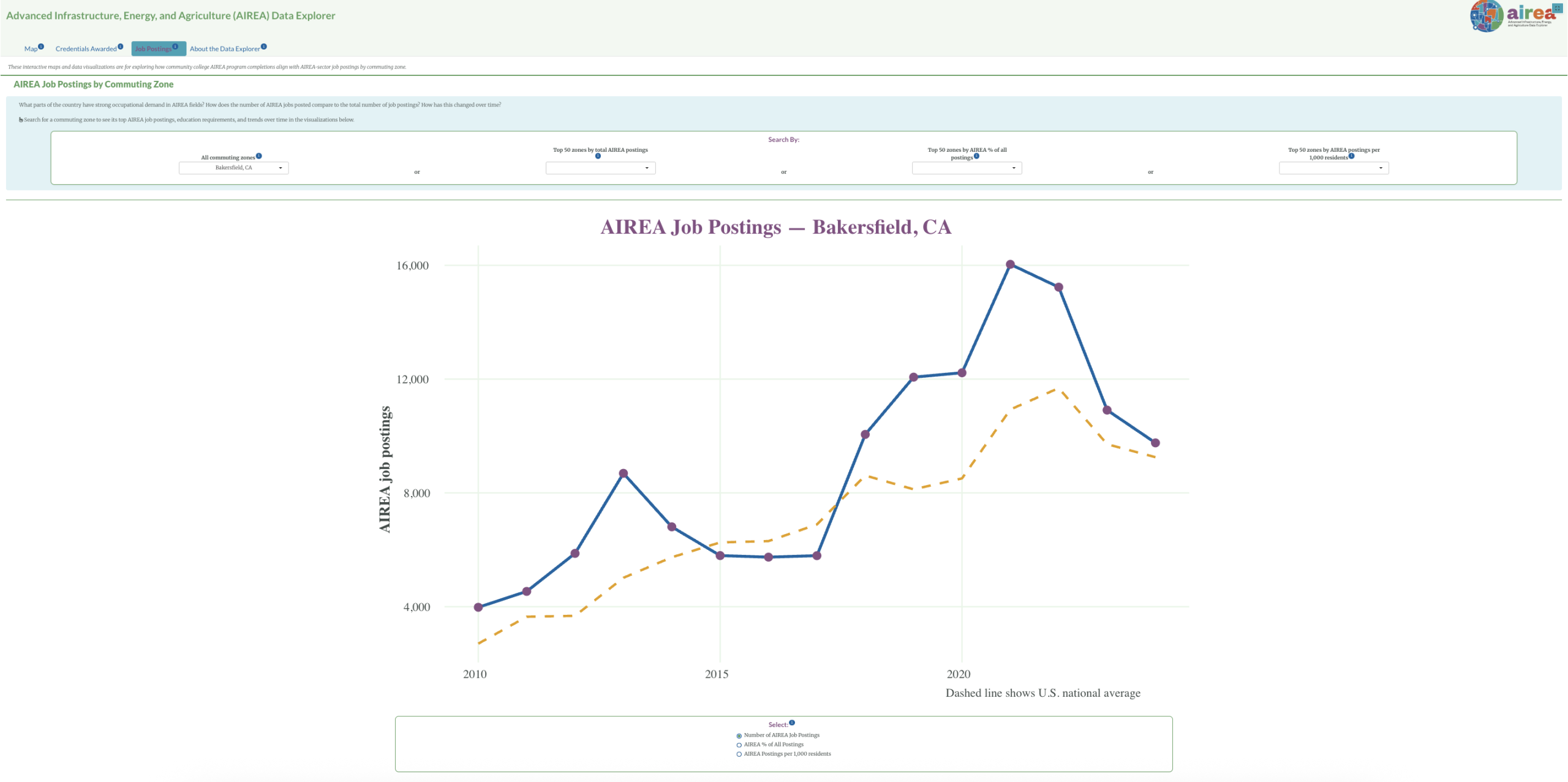This screenshot has height=782, width=1568.
Task: Open Top 50 zones per 1,000 residents dropdown
Action: tap(1333, 168)
